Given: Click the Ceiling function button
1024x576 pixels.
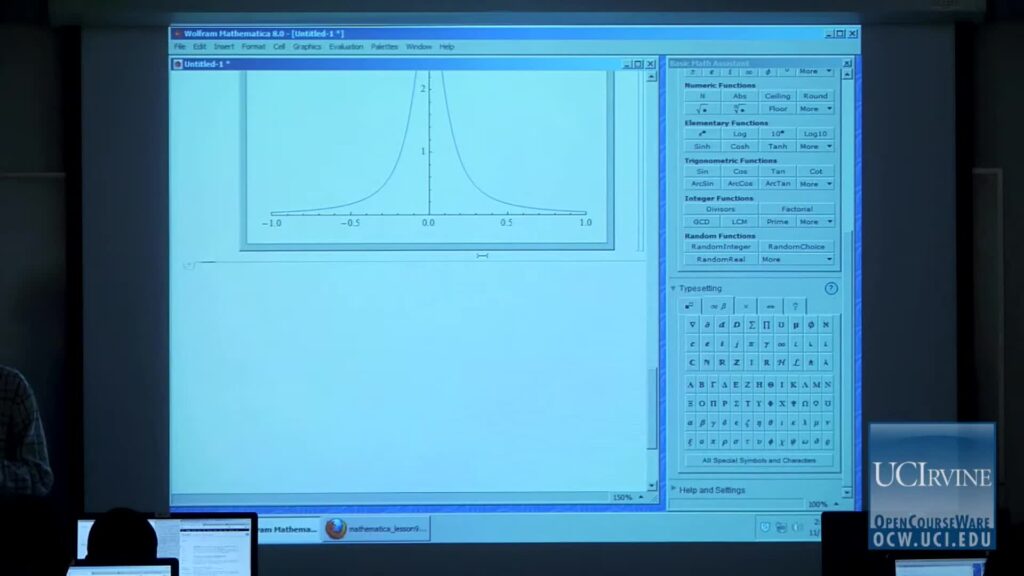Looking at the screenshot, I should [777, 96].
